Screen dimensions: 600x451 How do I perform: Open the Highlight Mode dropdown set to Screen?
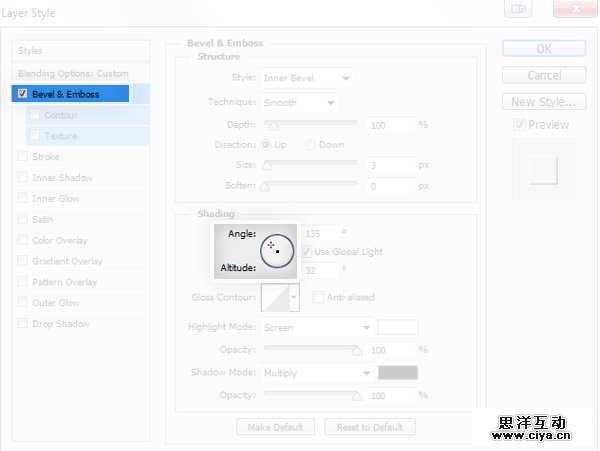click(x=316, y=327)
